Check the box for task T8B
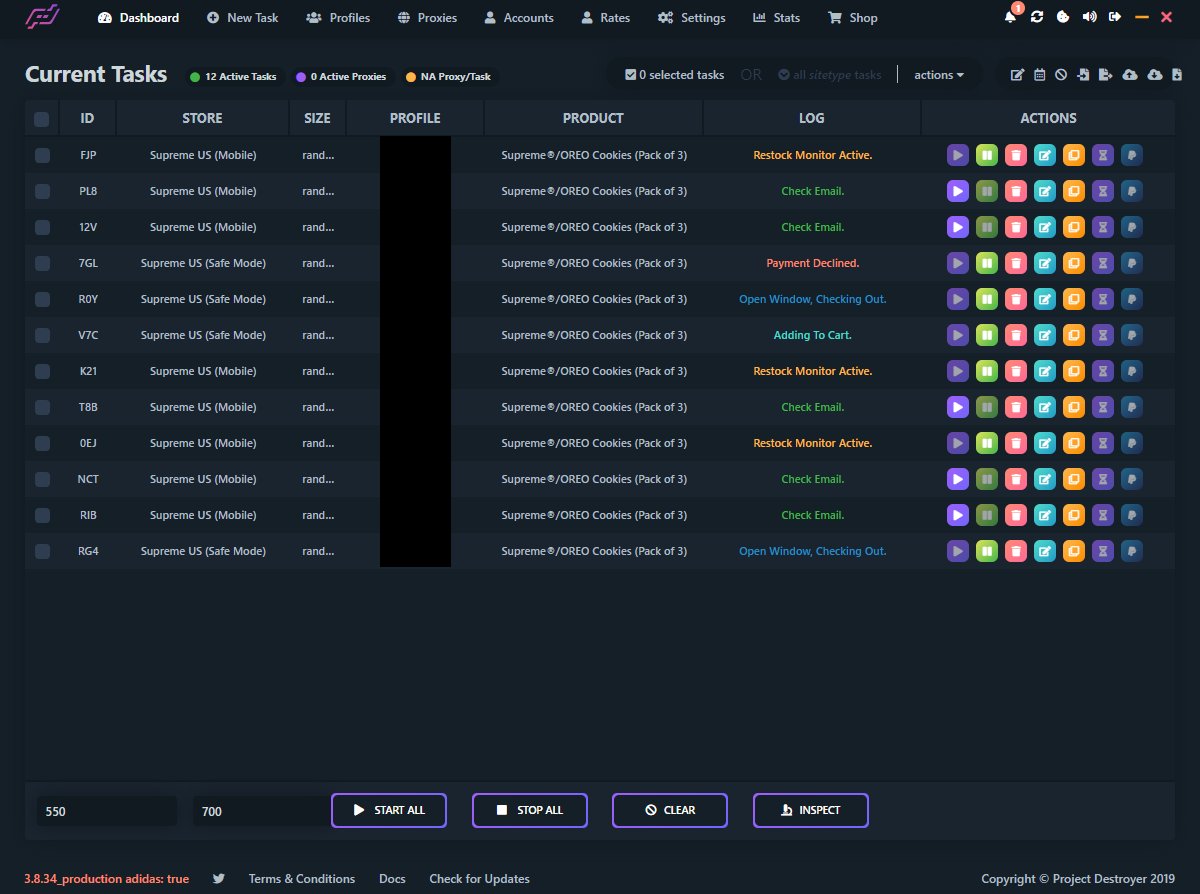This screenshot has height=894, width=1200. 42,407
